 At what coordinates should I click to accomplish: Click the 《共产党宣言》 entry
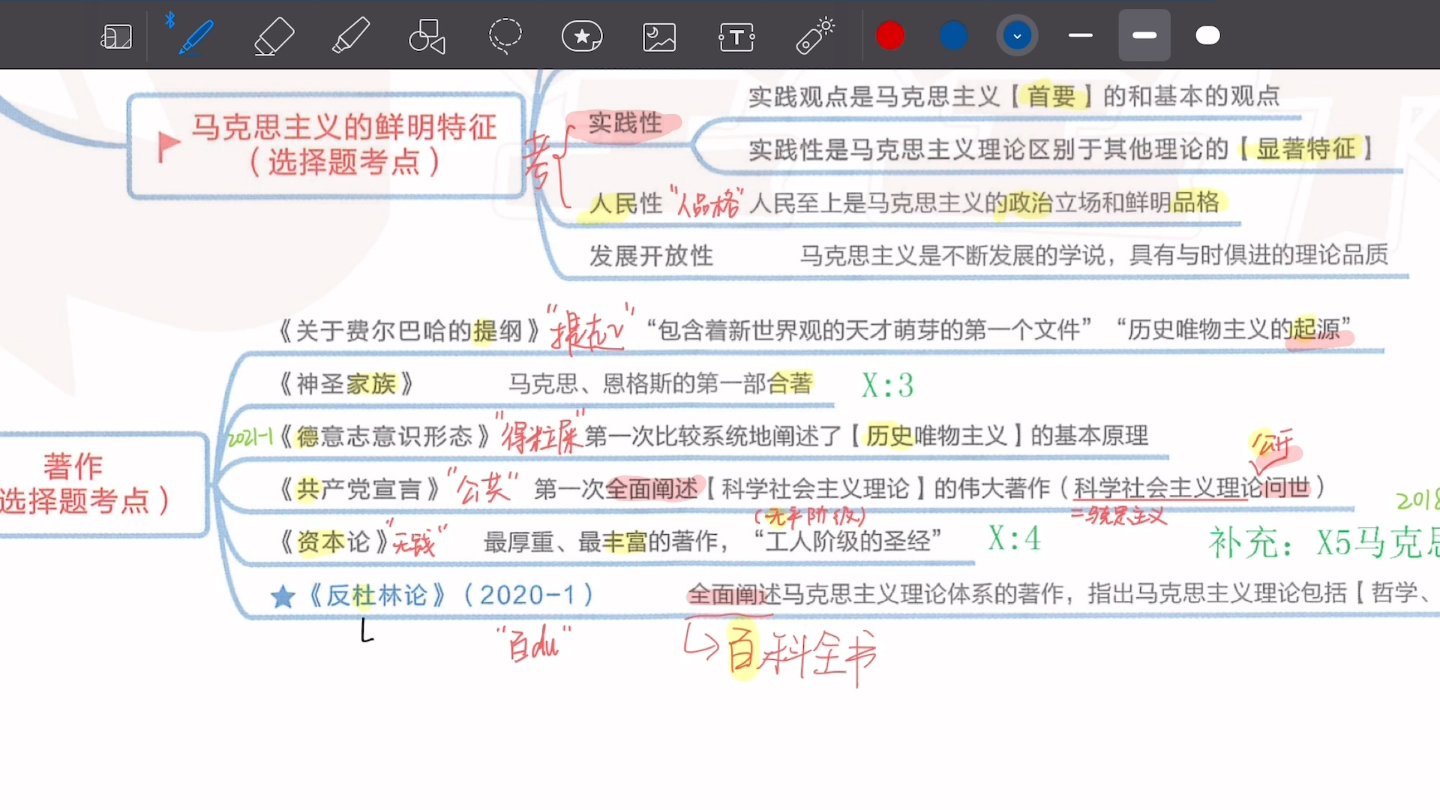click(360, 489)
